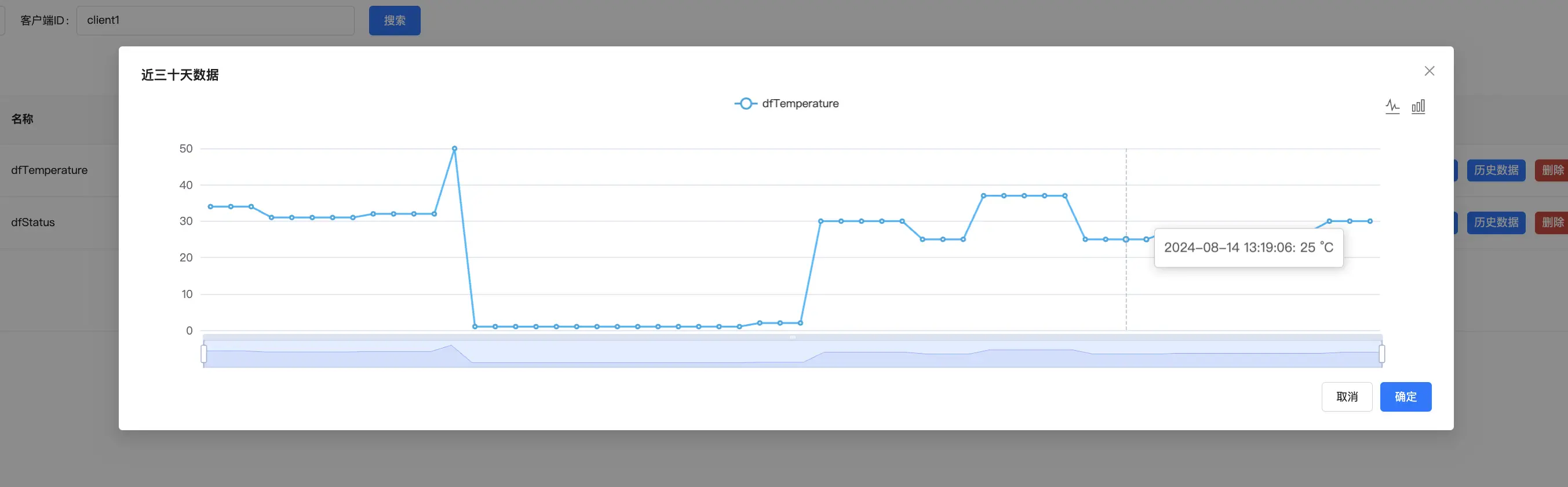Focus the 客户端ID input field

[215, 21]
